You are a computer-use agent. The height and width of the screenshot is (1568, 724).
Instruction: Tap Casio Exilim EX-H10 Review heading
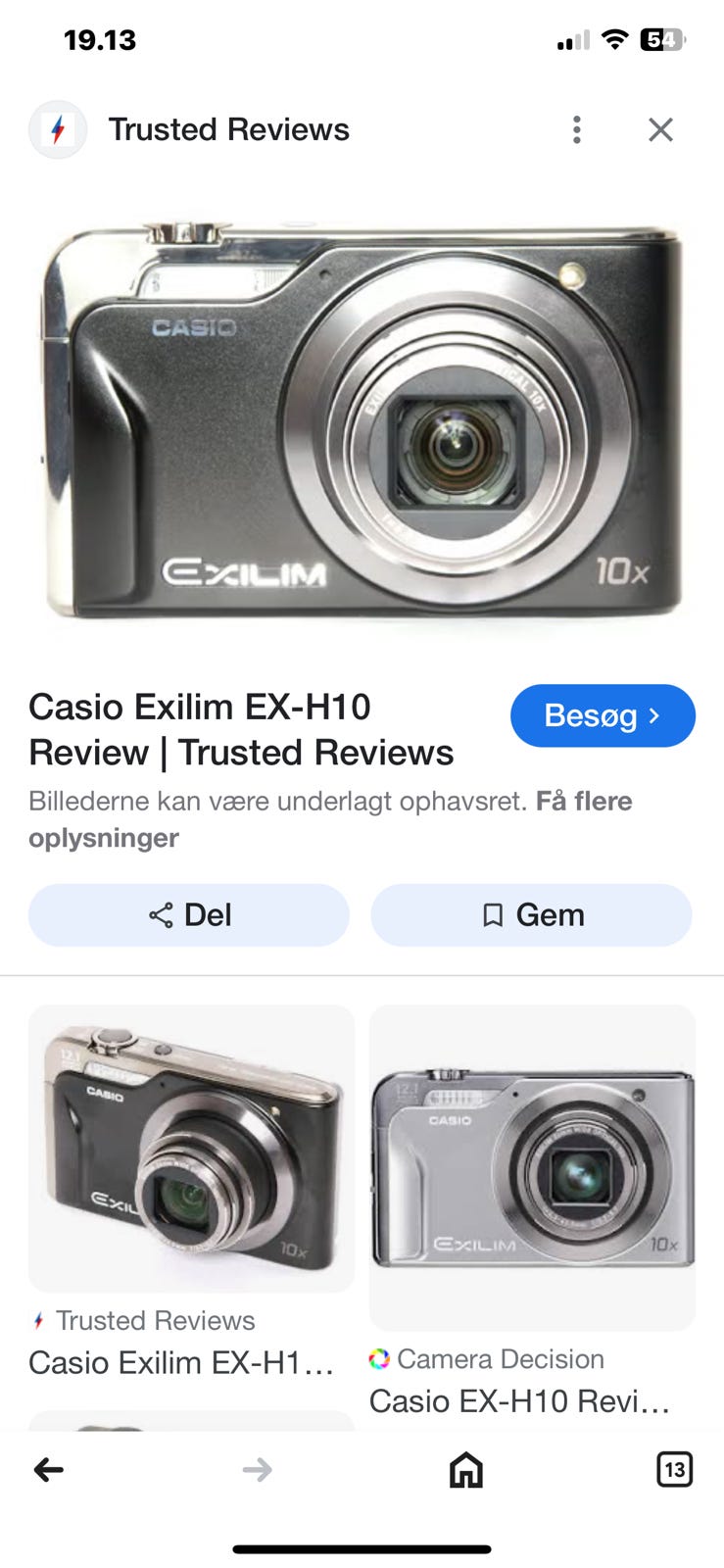(x=241, y=729)
